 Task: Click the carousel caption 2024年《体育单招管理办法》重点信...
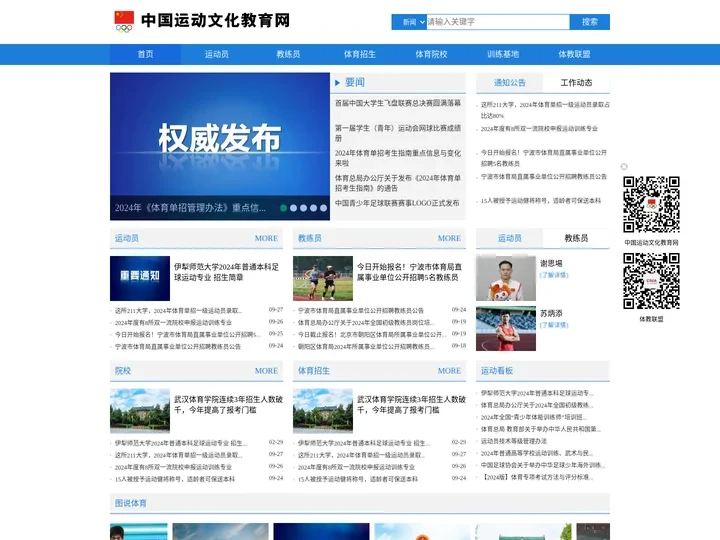(190, 208)
